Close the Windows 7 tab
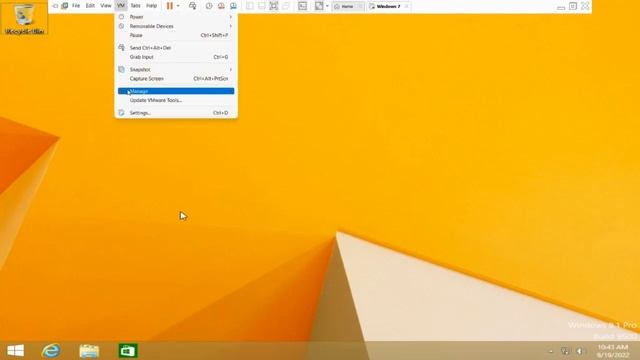Viewport: 640px width, 360px height. 407,6
